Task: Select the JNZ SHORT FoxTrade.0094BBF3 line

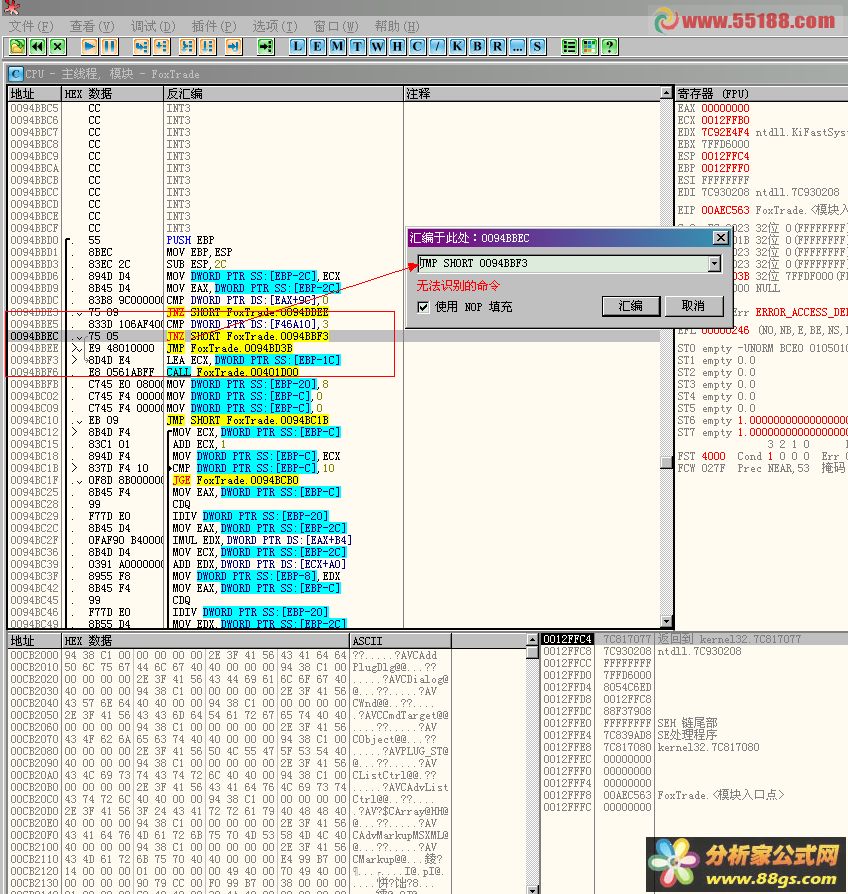Action: (x=247, y=336)
